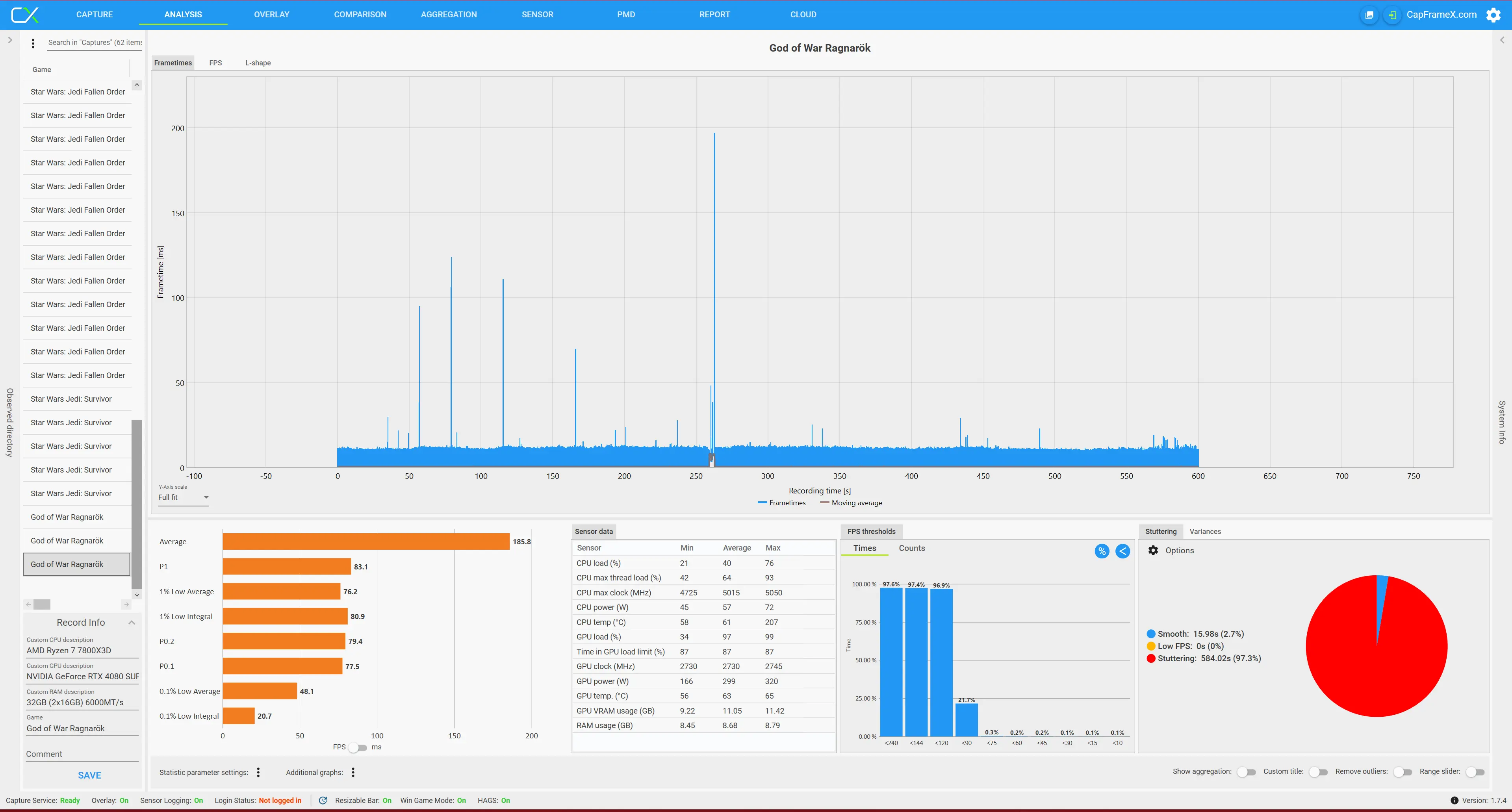This screenshot has width=1512, height=812.
Task: Open the PMD tab
Action: [x=626, y=15]
